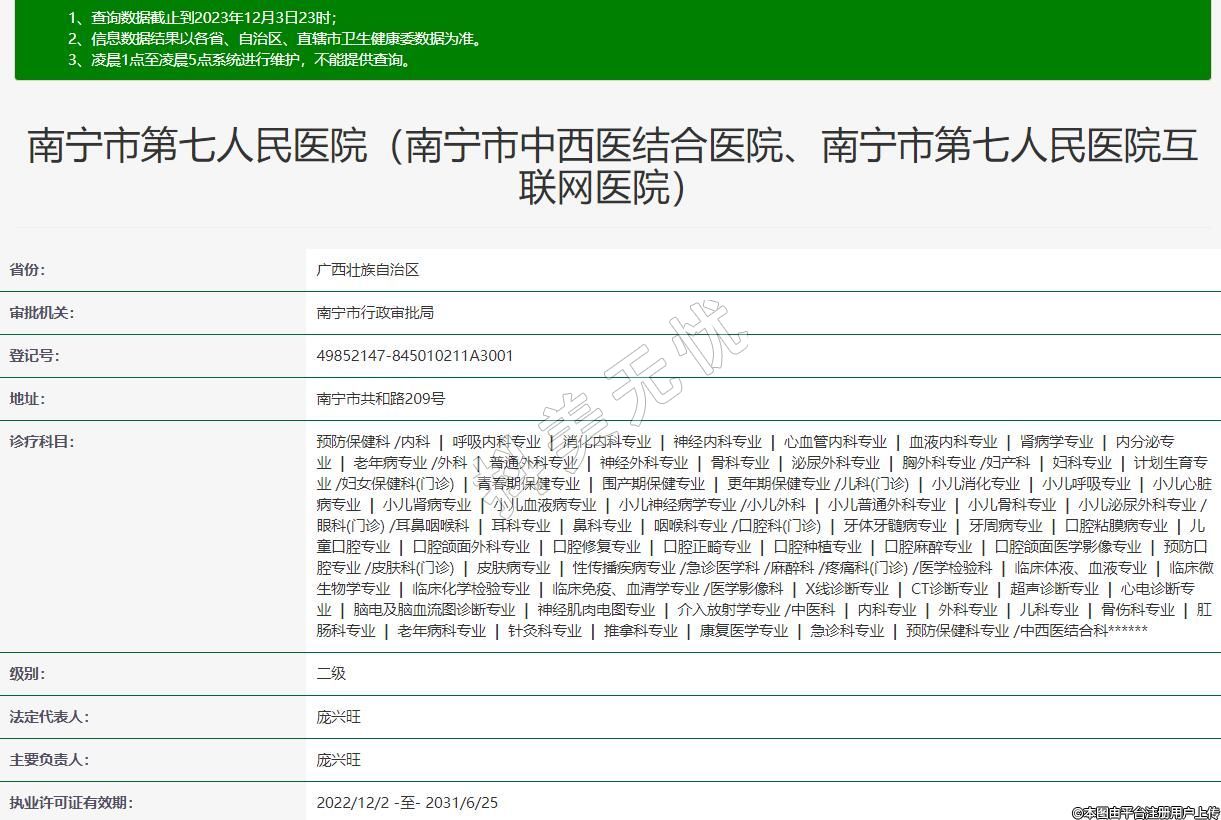
Task: Click the 南宁市行政审批局 value
Action: tap(375, 313)
